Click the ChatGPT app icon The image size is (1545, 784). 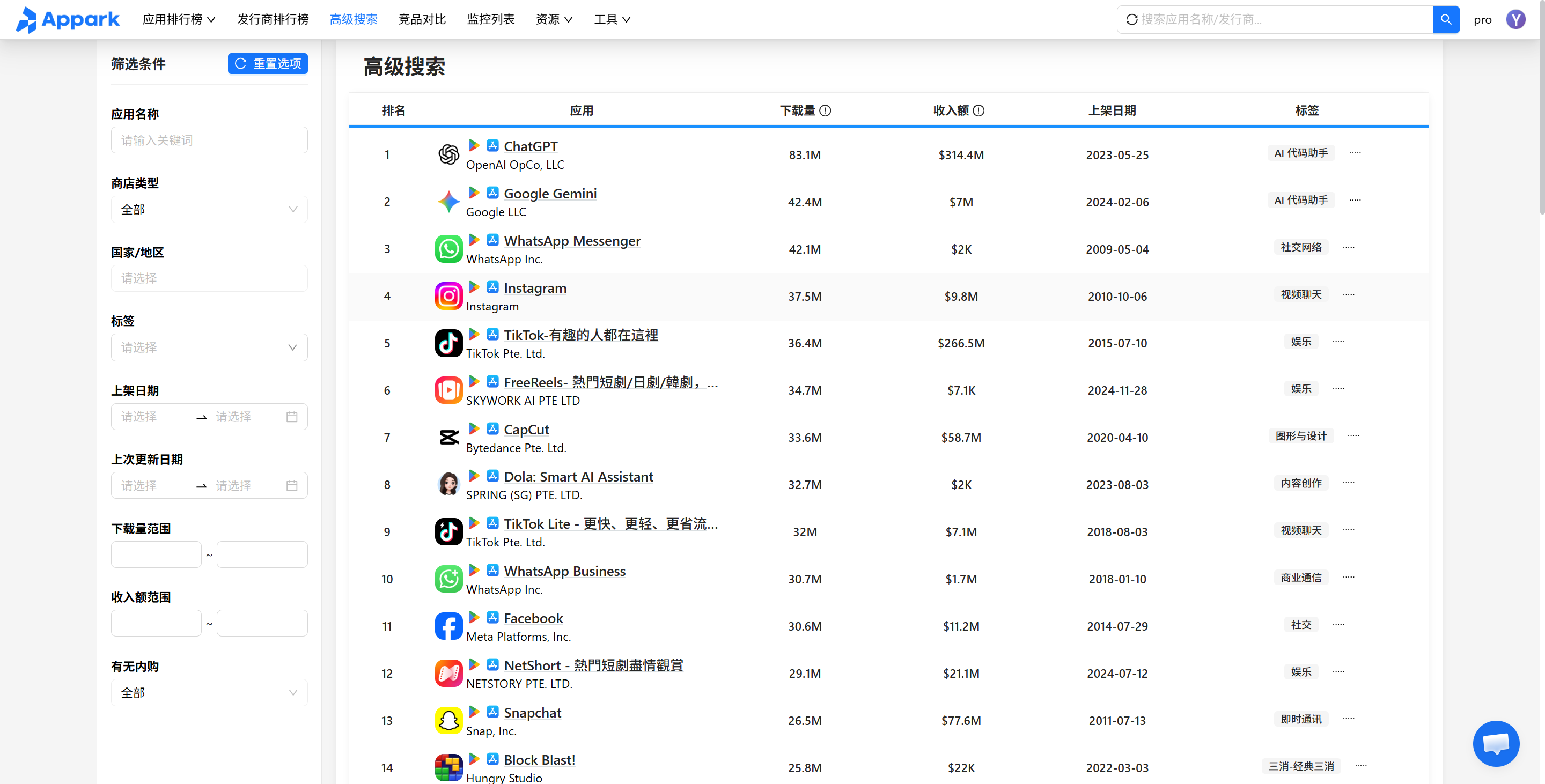pyautogui.click(x=448, y=154)
